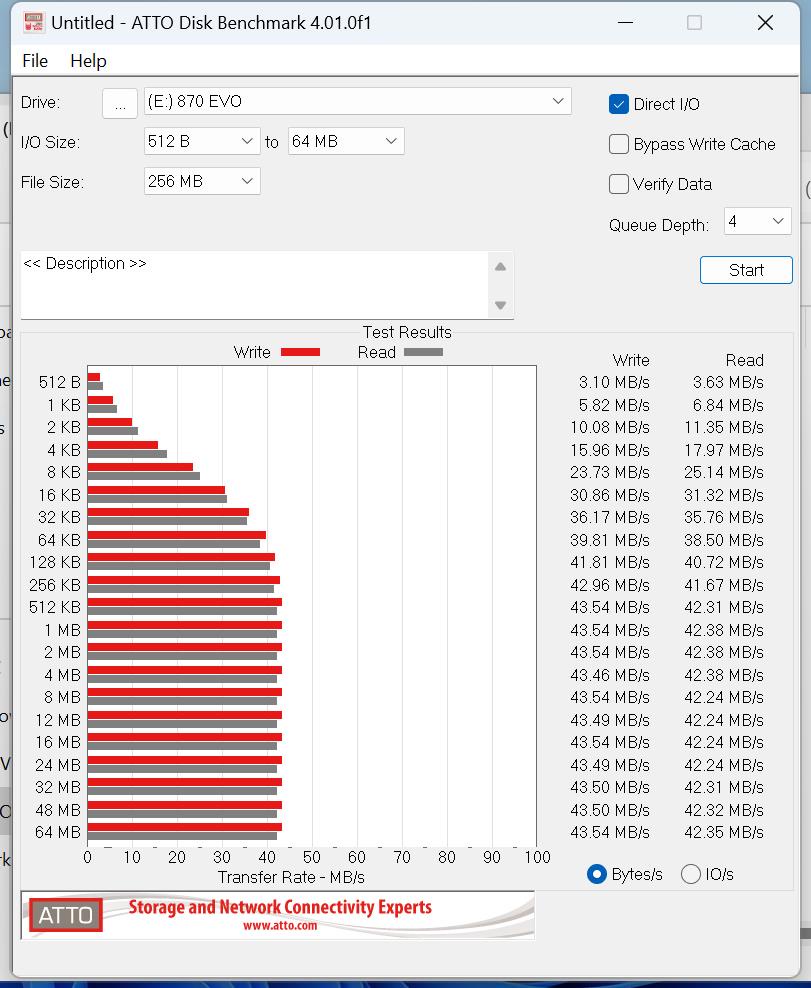Enable Bypass Write Cache checkbox
This screenshot has height=988, width=811.
point(618,144)
